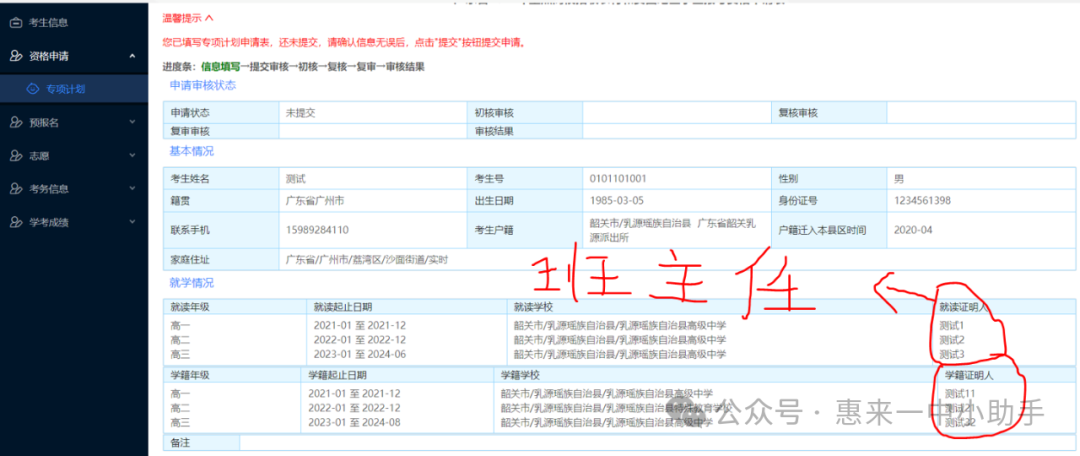Viewport: 1080px width, 456px height.
Task: Click the 审核结果 label cell
Action: click(525, 131)
